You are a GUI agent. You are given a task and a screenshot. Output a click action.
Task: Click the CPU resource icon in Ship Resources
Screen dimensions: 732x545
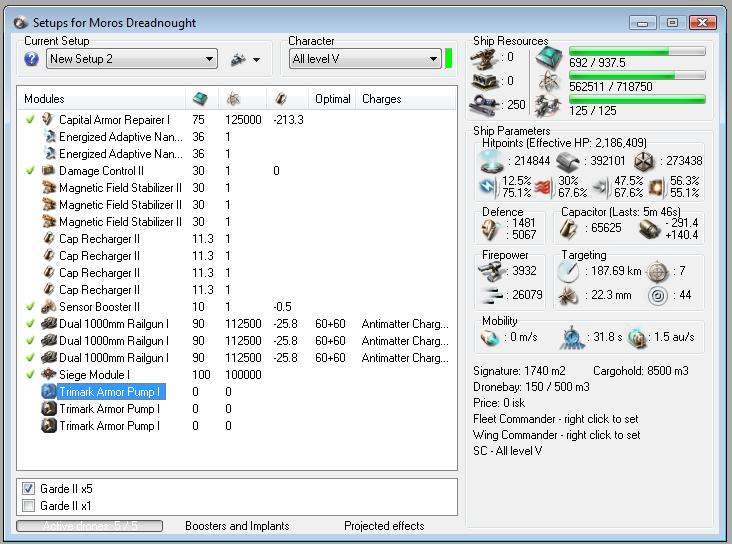549,58
